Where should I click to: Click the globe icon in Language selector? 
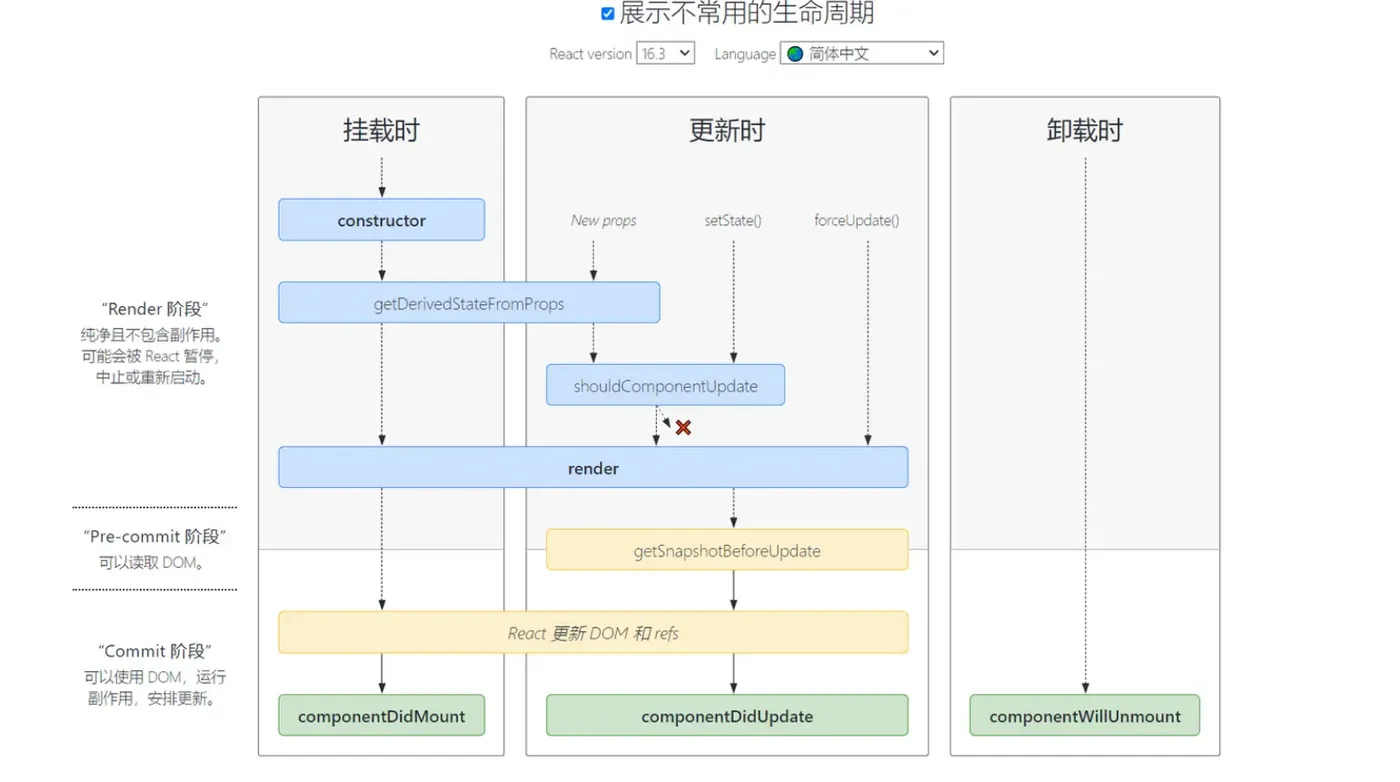[794, 54]
